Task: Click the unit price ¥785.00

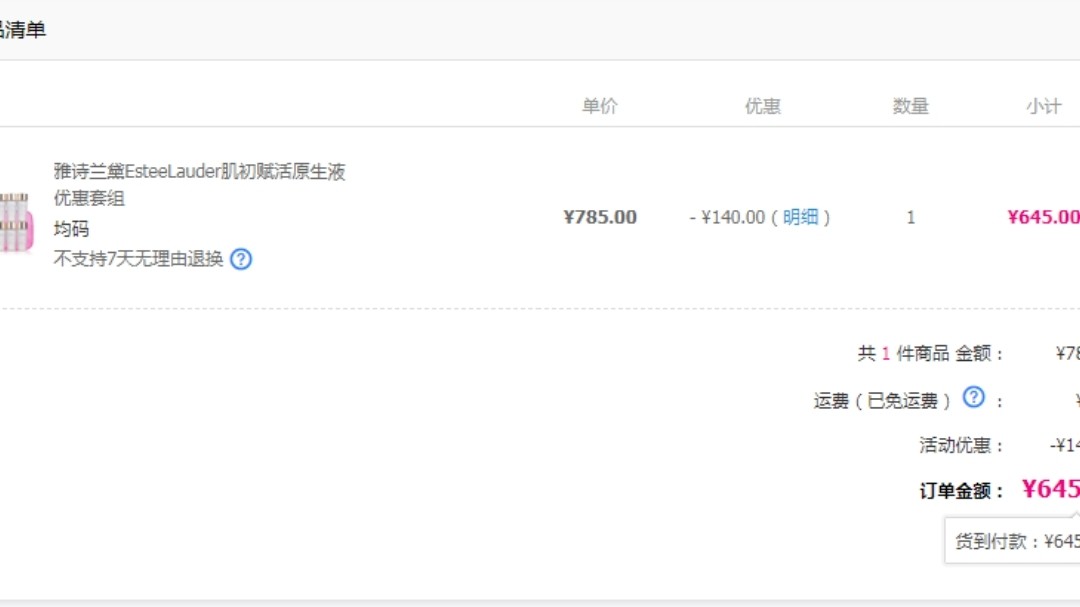Action: [599, 217]
